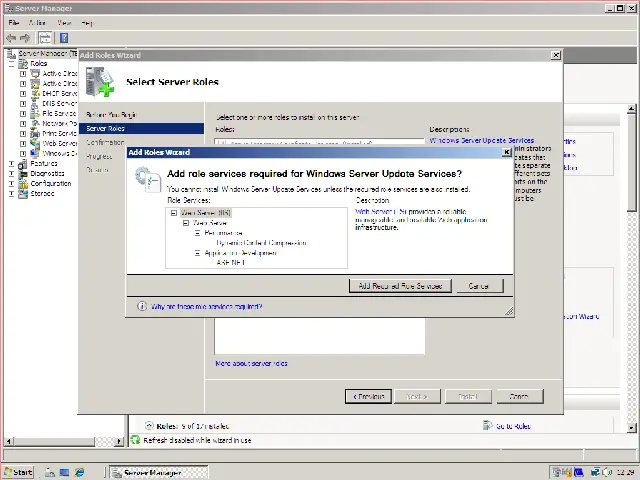Click the Previous button in the wizard

point(368,396)
